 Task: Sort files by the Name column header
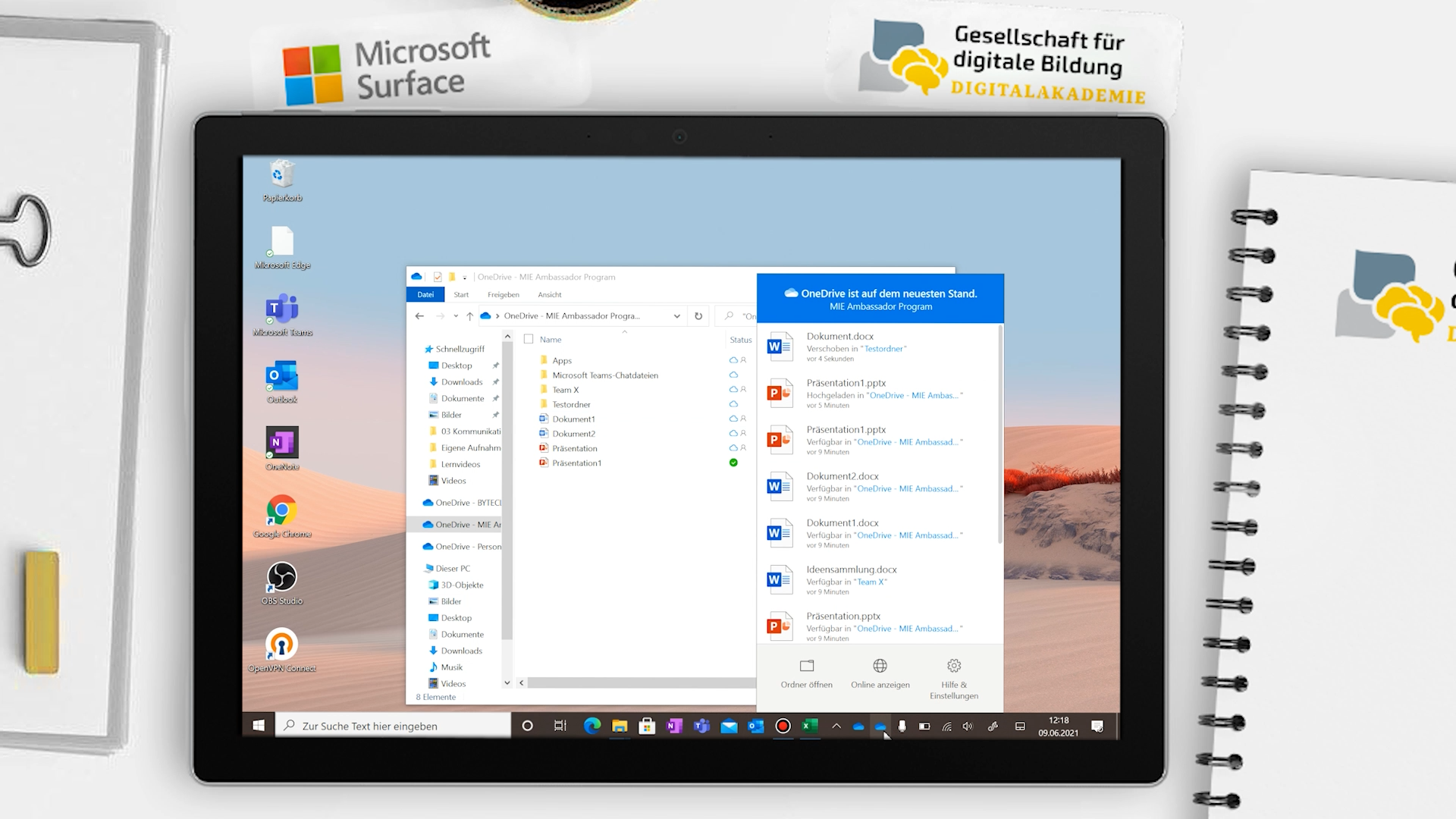click(551, 340)
